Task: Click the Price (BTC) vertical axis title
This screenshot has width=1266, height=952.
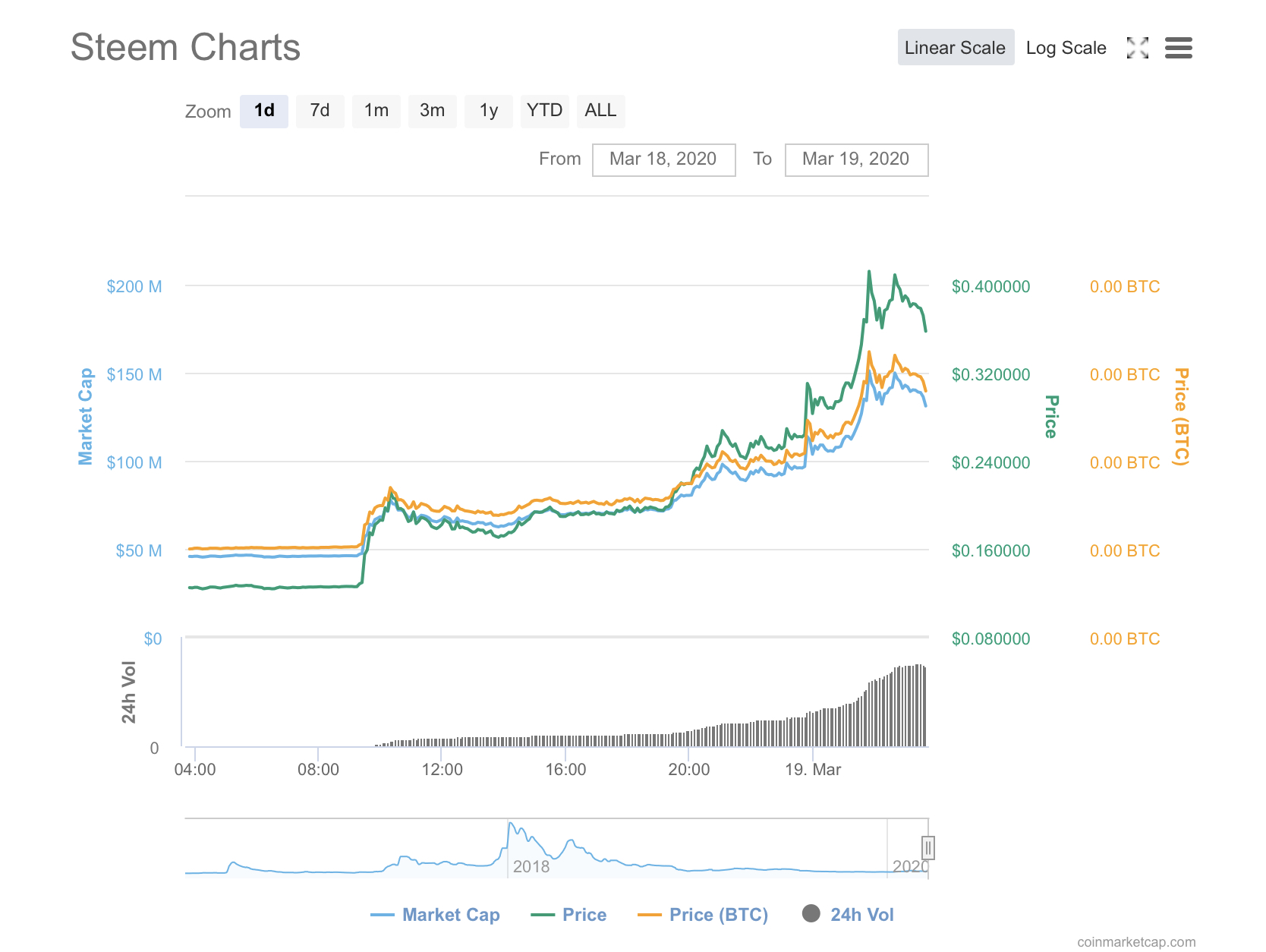Action: pyautogui.click(x=1181, y=417)
